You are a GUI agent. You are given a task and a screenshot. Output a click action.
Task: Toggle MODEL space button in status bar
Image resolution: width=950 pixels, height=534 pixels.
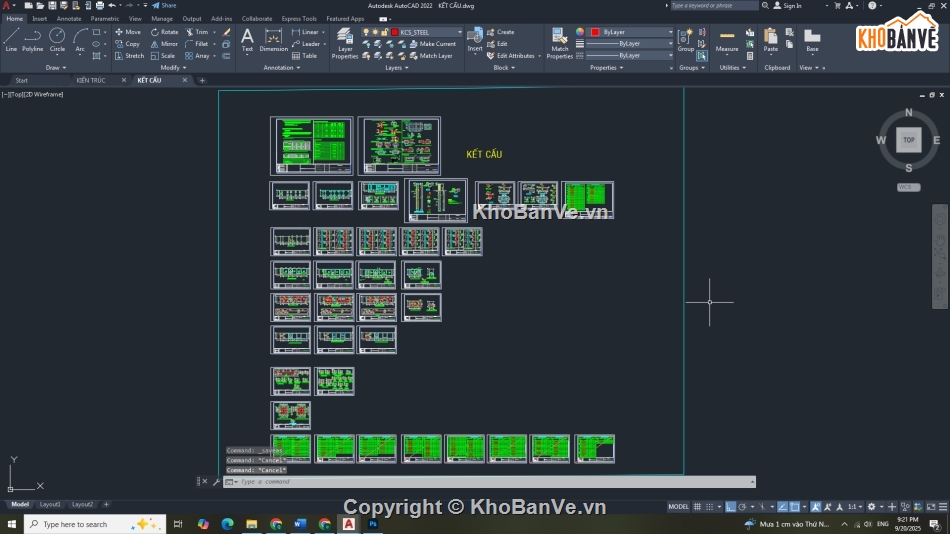pos(678,507)
